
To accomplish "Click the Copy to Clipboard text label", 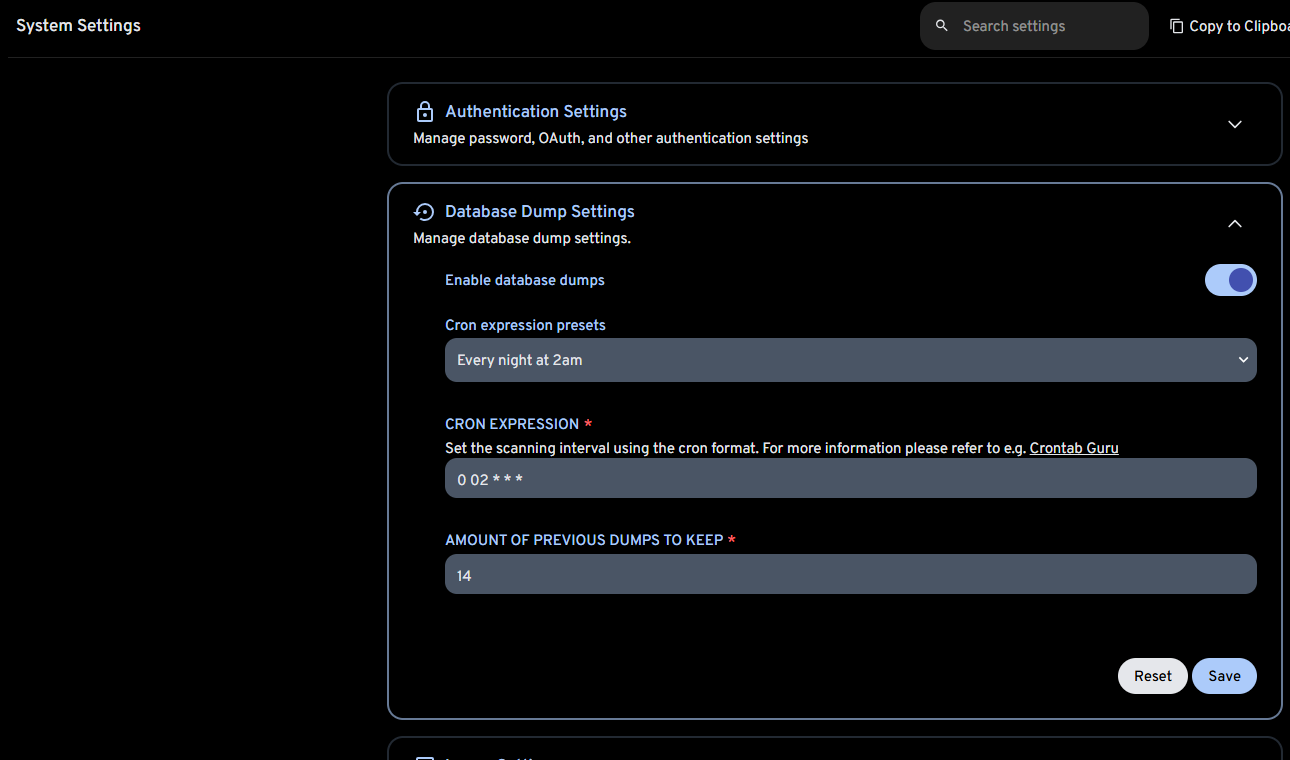I will 1238,26.
